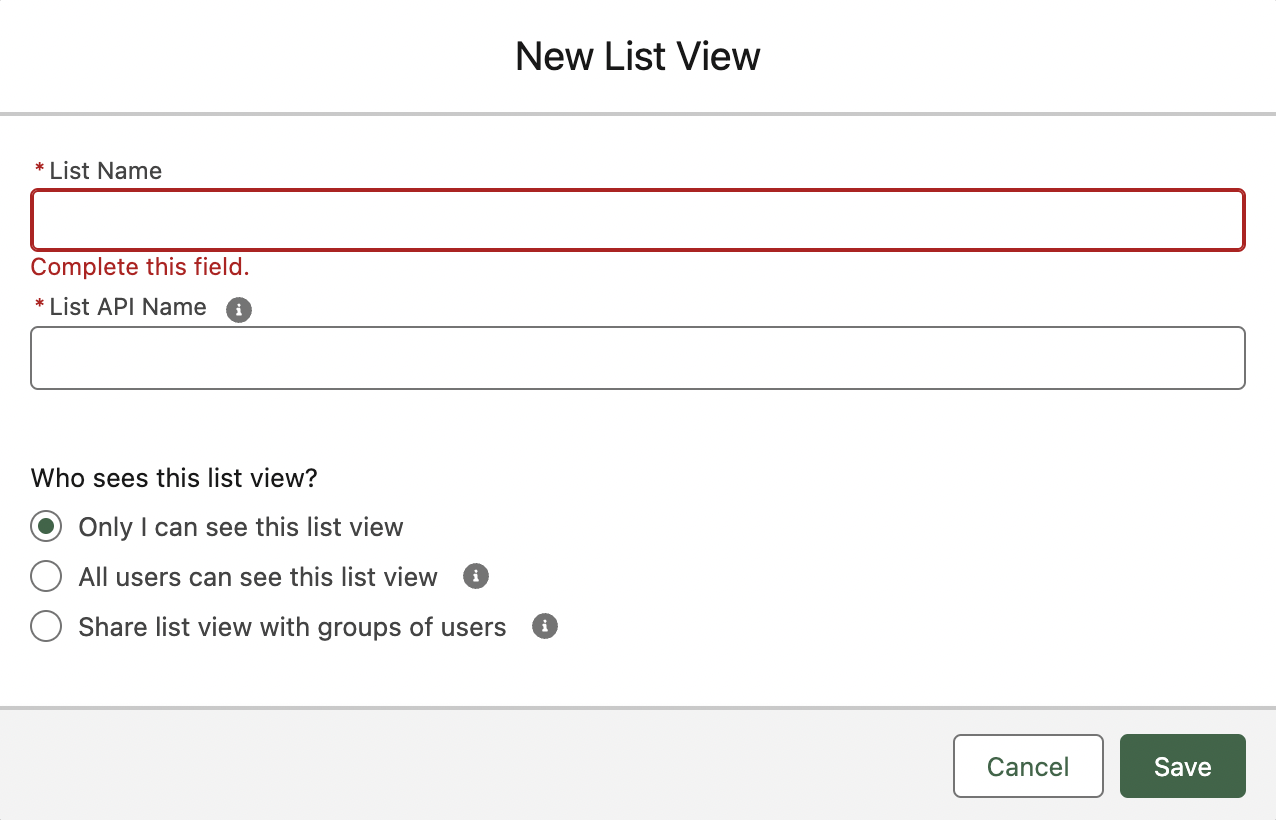Image resolution: width=1276 pixels, height=820 pixels.
Task: Save the new list view
Action: click(x=1183, y=767)
